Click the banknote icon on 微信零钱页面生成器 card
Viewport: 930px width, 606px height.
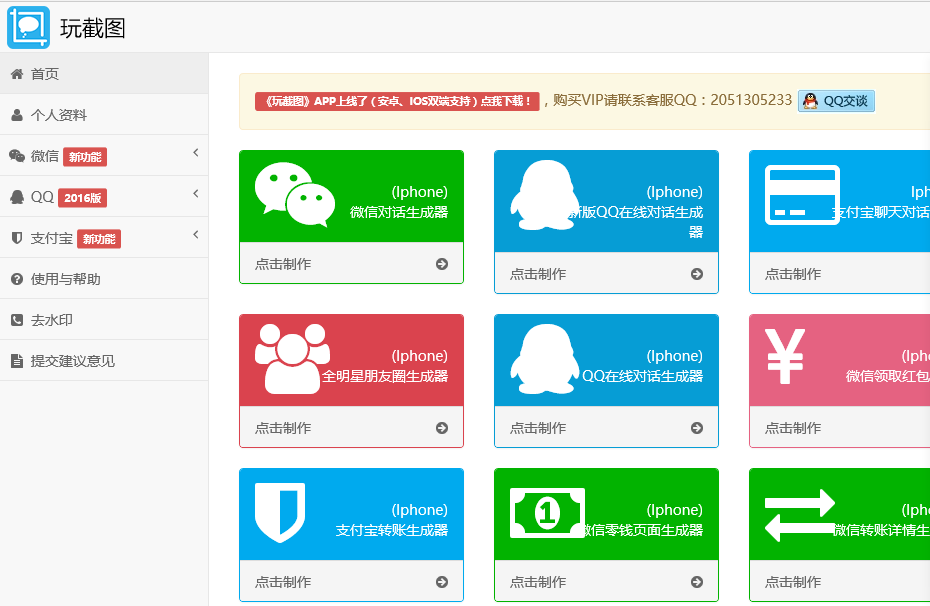[x=547, y=513]
